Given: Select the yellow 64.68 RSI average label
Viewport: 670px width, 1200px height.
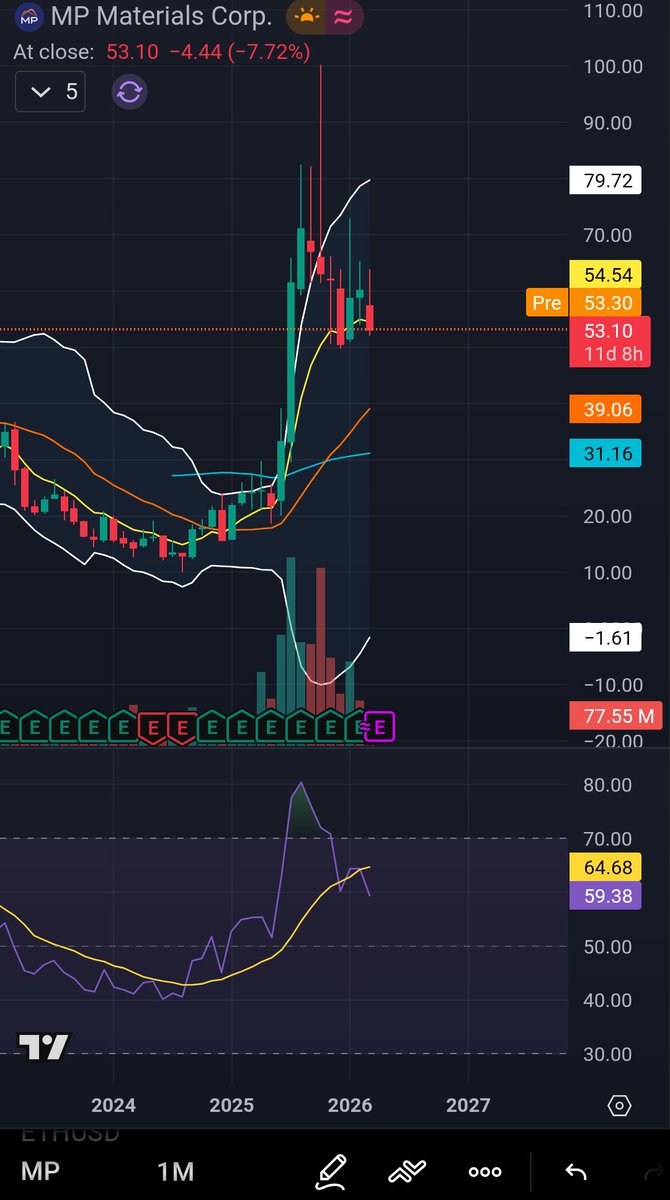Looking at the screenshot, I should (605, 868).
